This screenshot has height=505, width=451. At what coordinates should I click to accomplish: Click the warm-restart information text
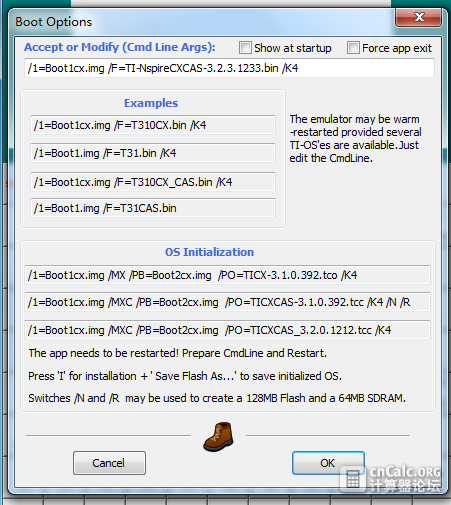(355, 138)
